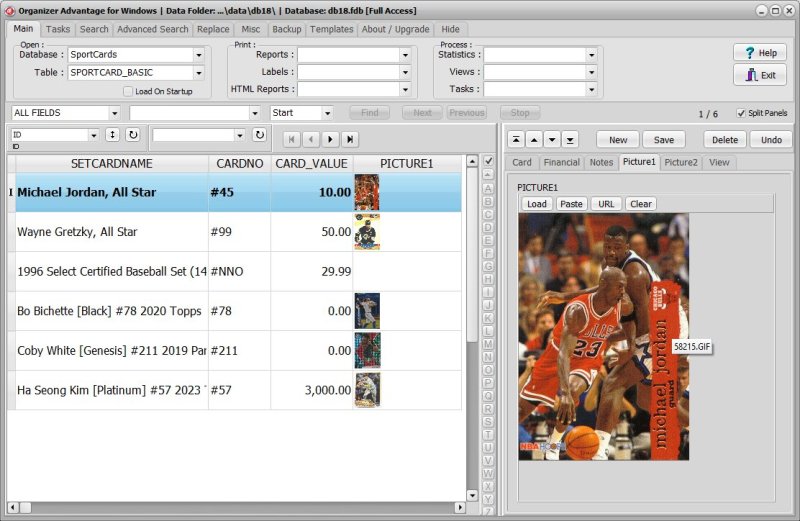Open the Financial detail tab

(x=561, y=162)
